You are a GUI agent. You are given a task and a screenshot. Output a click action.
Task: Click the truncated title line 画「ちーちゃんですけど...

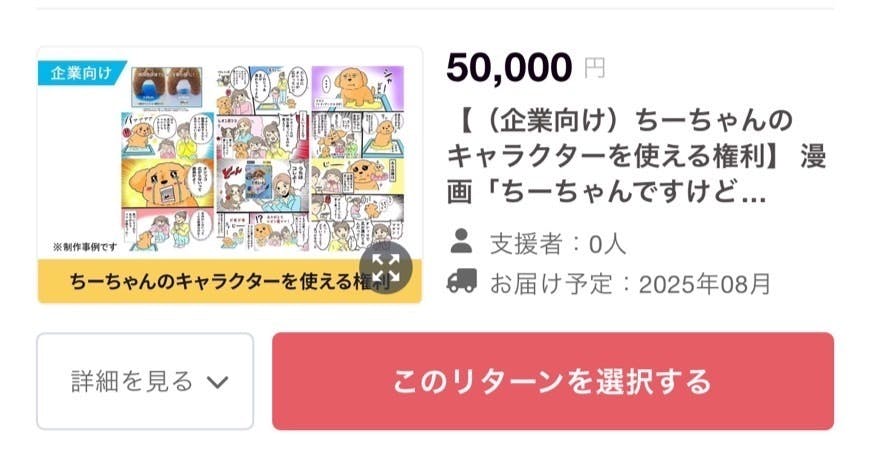pos(606,192)
